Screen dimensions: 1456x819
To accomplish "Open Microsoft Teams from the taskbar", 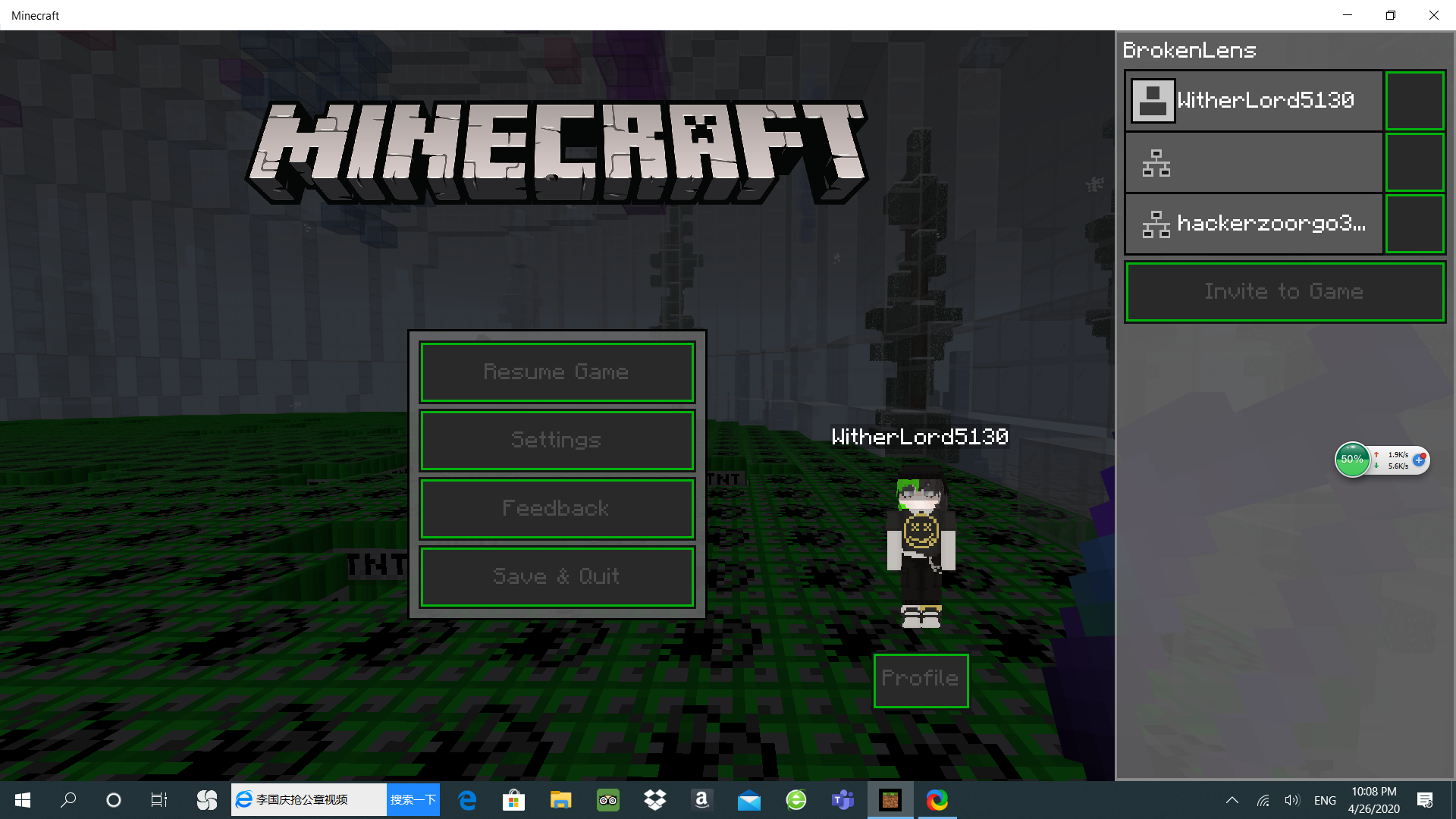I will [x=843, y=800].
